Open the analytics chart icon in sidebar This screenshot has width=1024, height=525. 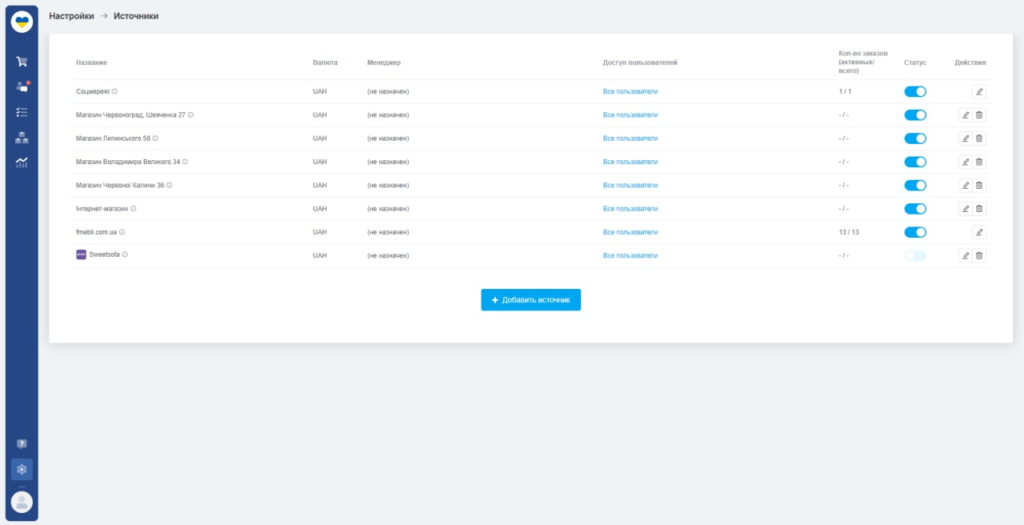[x=22, y=163]
